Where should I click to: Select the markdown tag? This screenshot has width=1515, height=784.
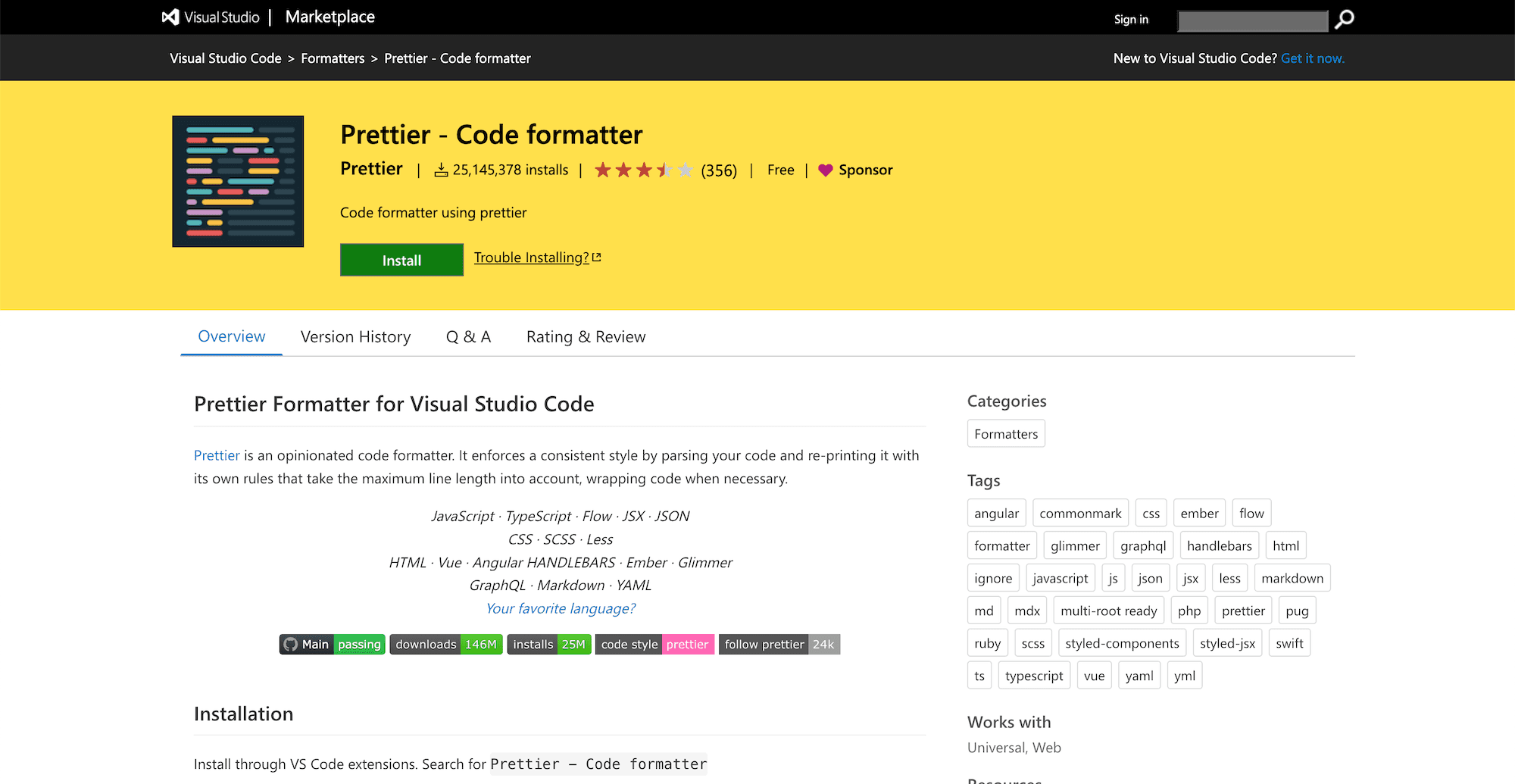pos(1292,579)
